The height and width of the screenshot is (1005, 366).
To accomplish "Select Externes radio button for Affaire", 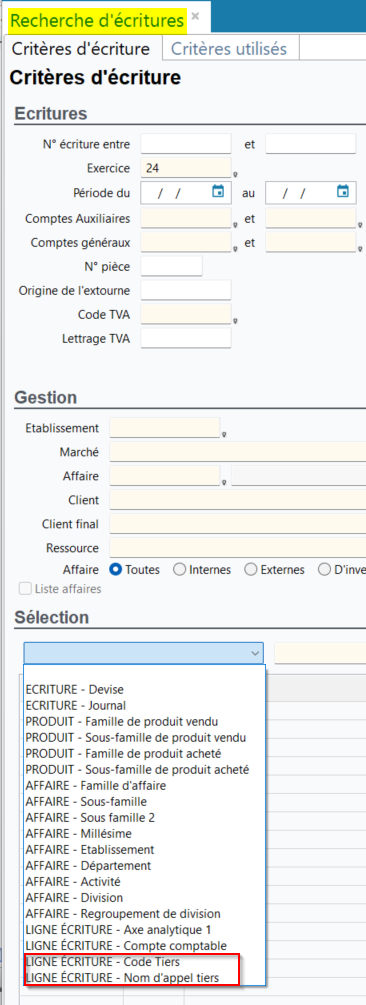I will pyautogui.click(x=251, y=569).
